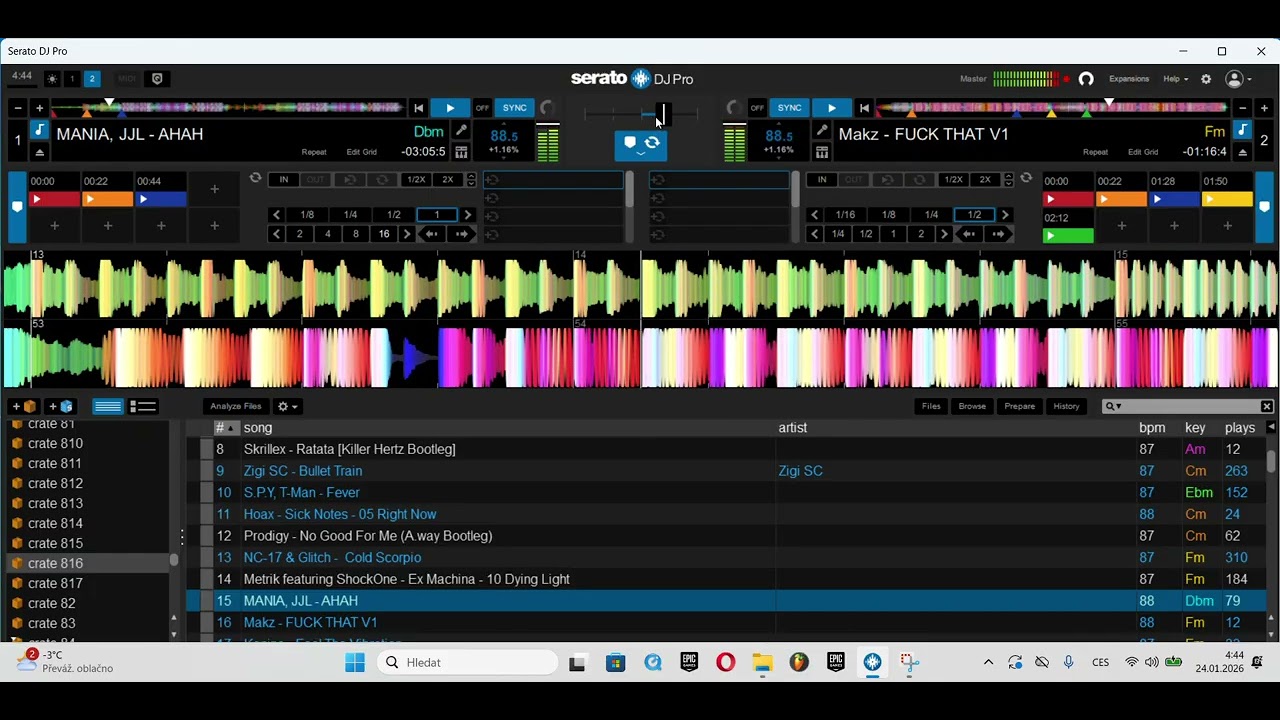
Task: Open the Help dropdown menu
Action: [1175, 79]
